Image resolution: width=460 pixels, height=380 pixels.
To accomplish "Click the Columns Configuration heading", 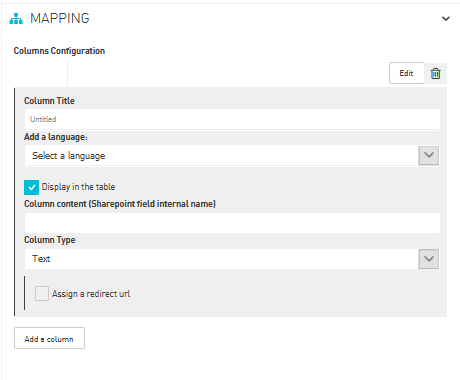I will click(x=59, y=51).
